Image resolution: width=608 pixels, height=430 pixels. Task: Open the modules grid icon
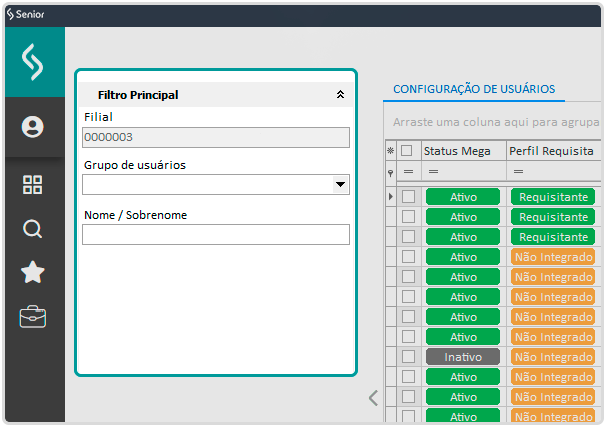[33, 185]
